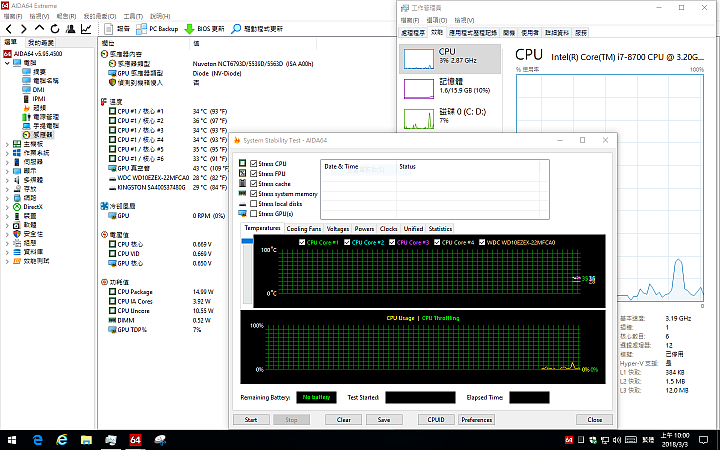Expand the security shield node
The width and height of the screenshot is (720, 450).
click(7, 234)
